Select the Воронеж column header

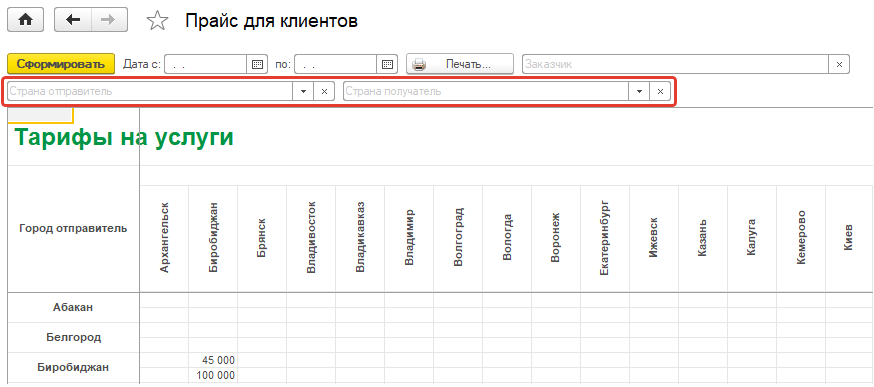click(556, 238)
